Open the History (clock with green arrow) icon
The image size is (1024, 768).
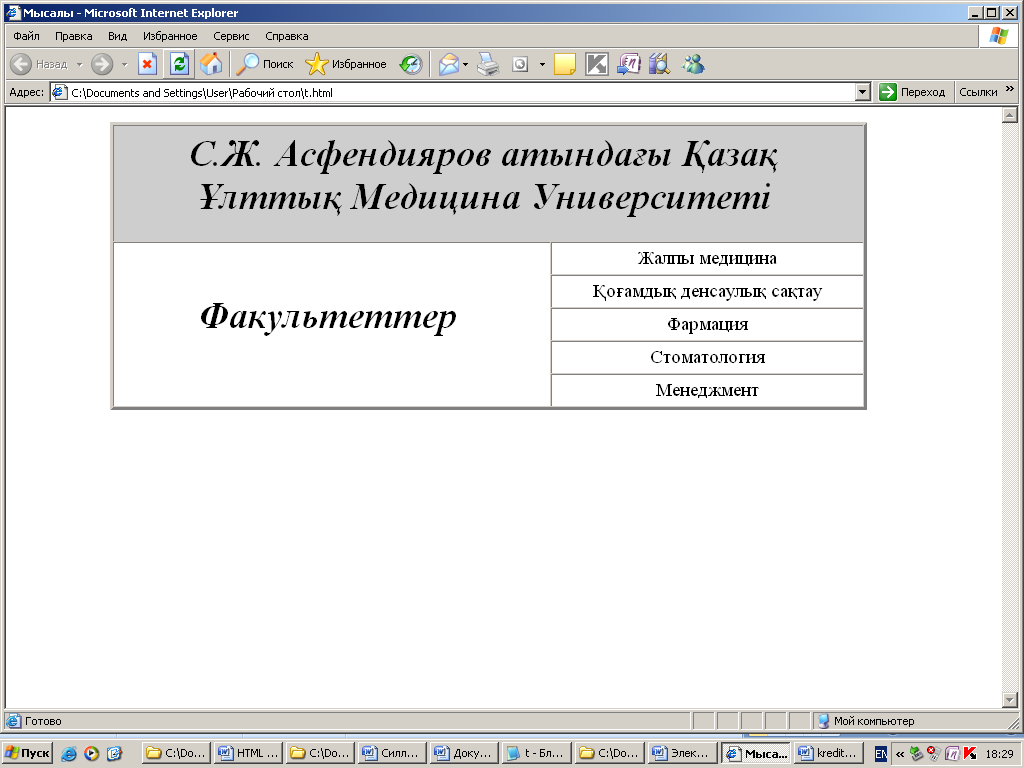(411, 64)
